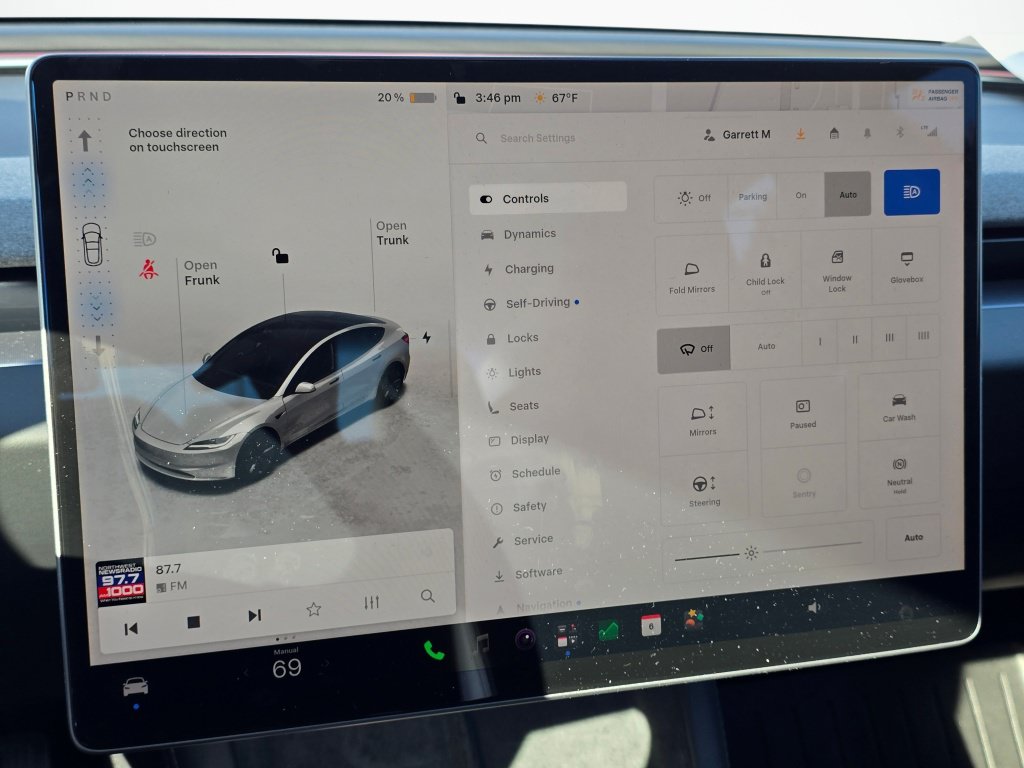Tap the LTE signal strength icon
1024x768 pixels.
tap(930, 131)
